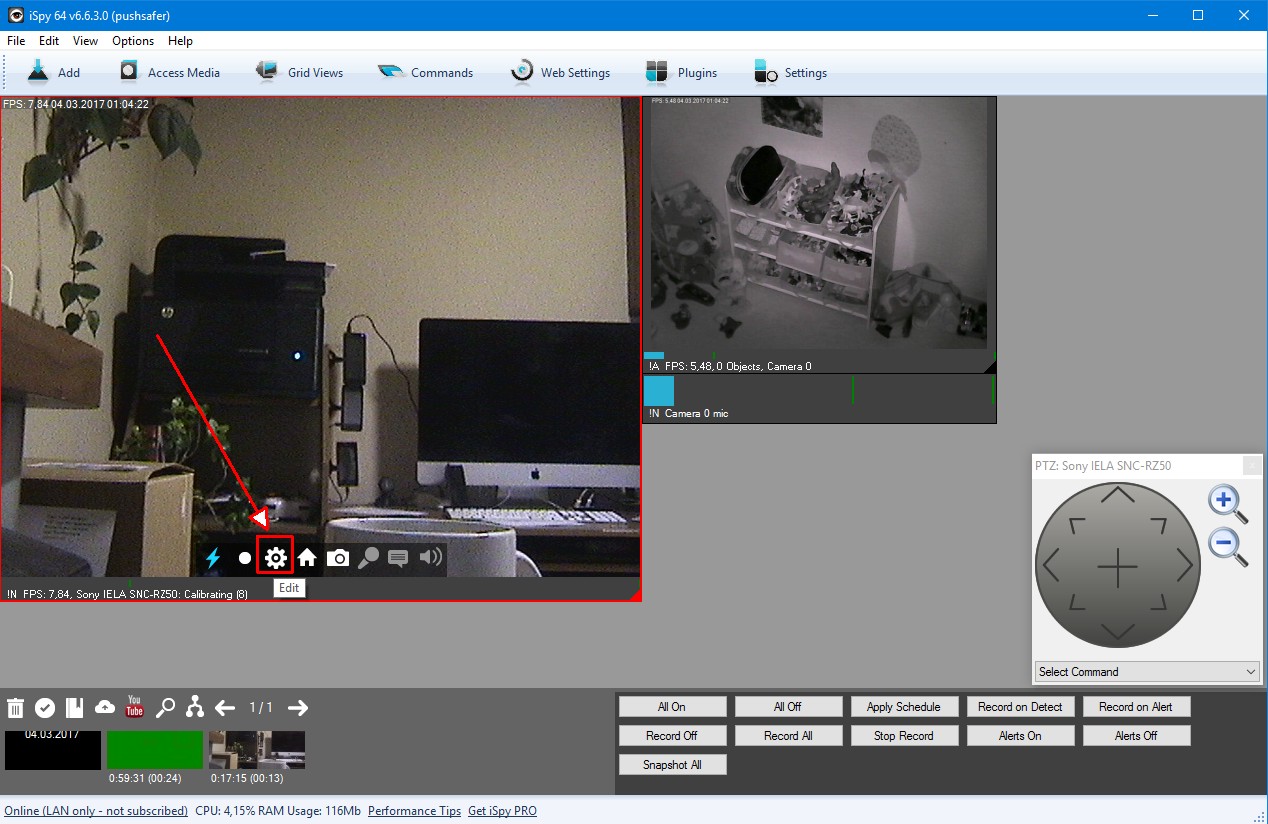Open the Get iSpy PRO link
Screen dimensions: 1268x824
(x=502, y=811)
